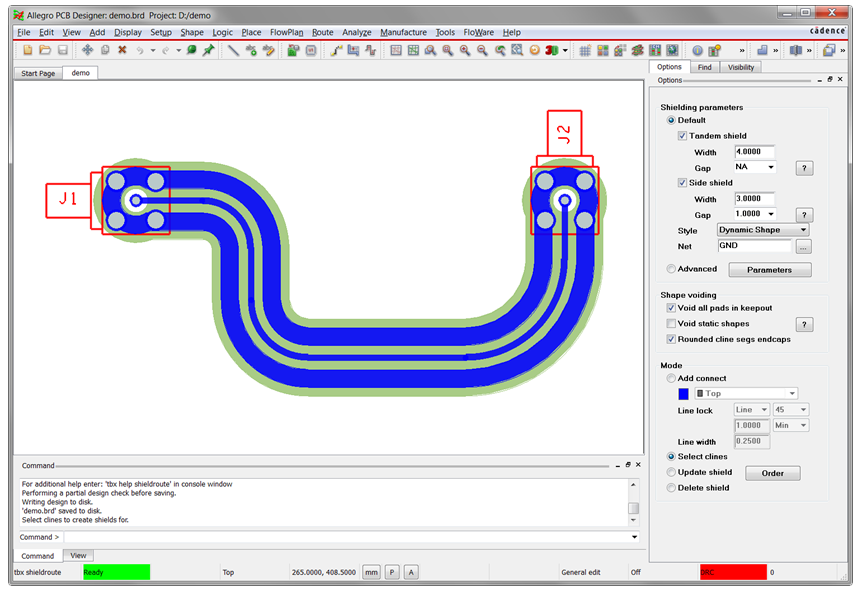Viewport: 860px width, 590px height.
Task: Click the Tandem shield Width input field
Action: (x=755, y=152)
